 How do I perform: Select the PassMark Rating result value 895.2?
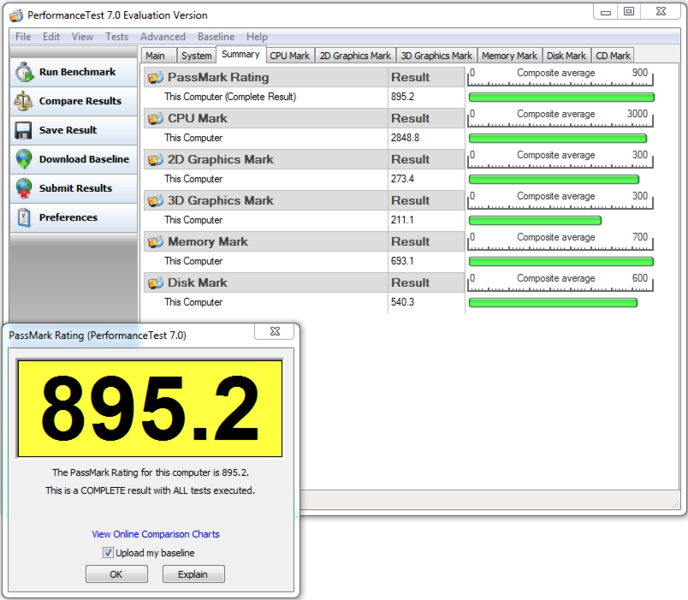coord(403,97)
